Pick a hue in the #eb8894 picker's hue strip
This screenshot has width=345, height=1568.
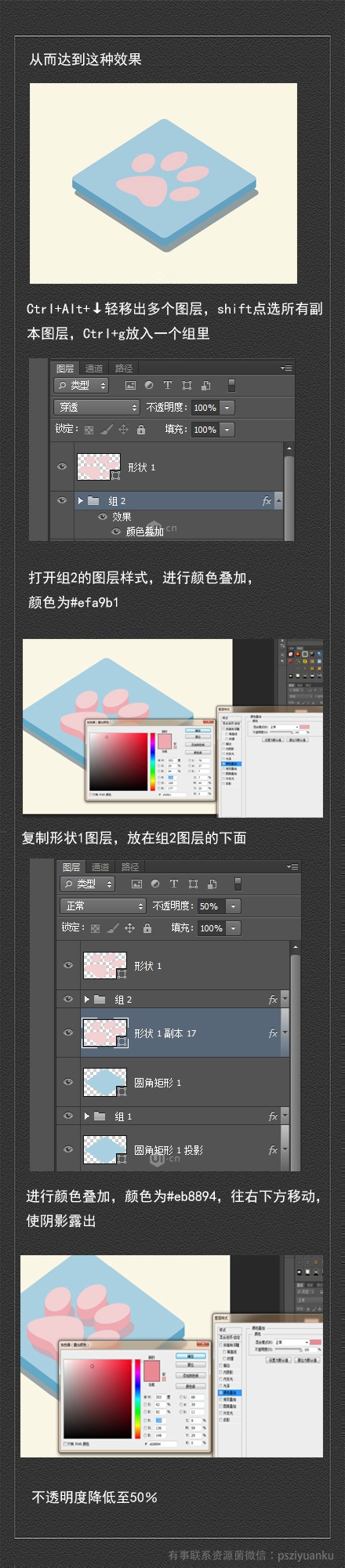click(x=137, y=1398)
